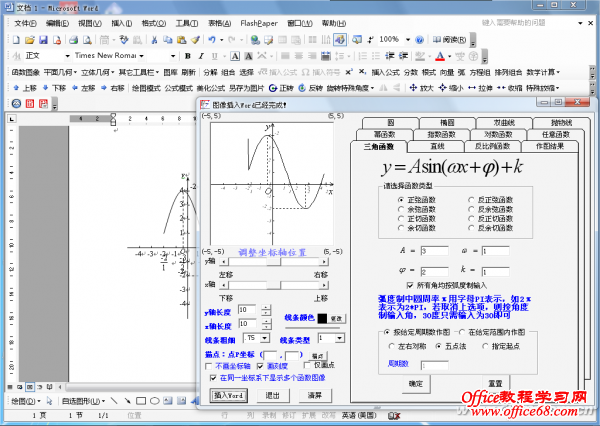This screenshot has width=600, height=426.
Task: Click the underline formatting icon
Action: 214,56
